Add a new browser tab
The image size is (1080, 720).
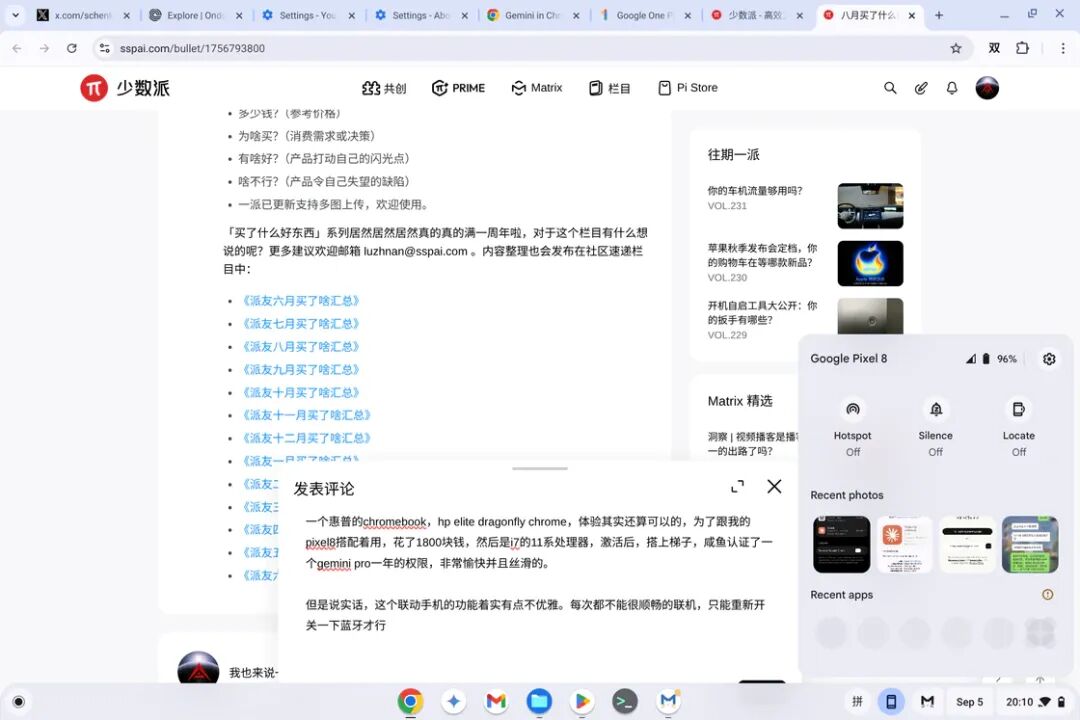(x=939, y=15)
